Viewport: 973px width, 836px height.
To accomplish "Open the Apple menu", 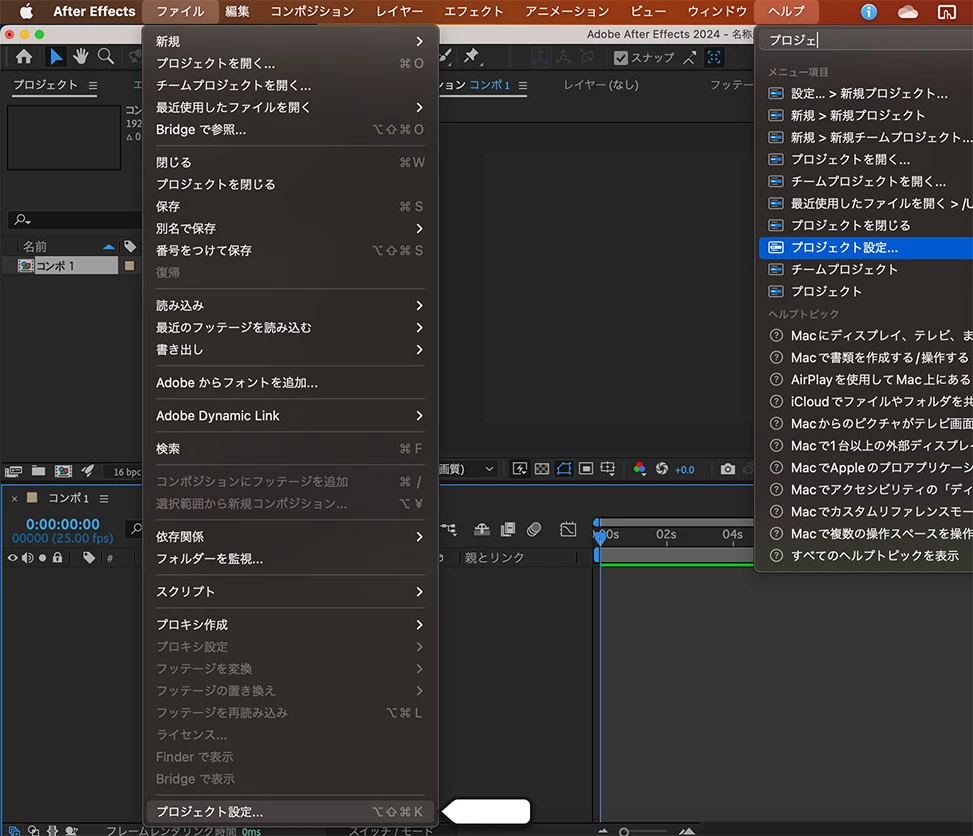I will (26, 11).
